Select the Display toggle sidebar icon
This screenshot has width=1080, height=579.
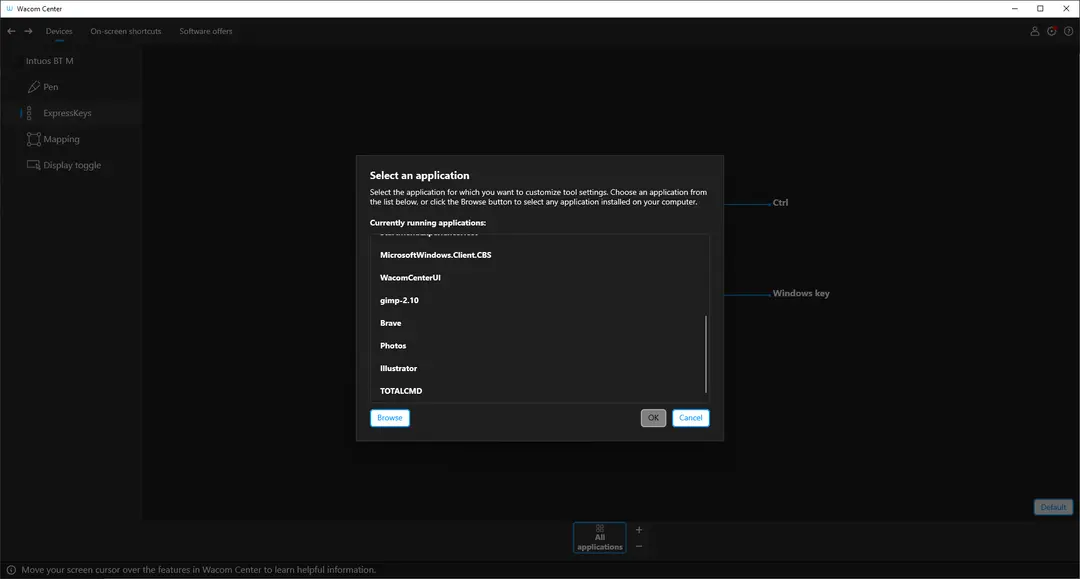click(33, 165)
